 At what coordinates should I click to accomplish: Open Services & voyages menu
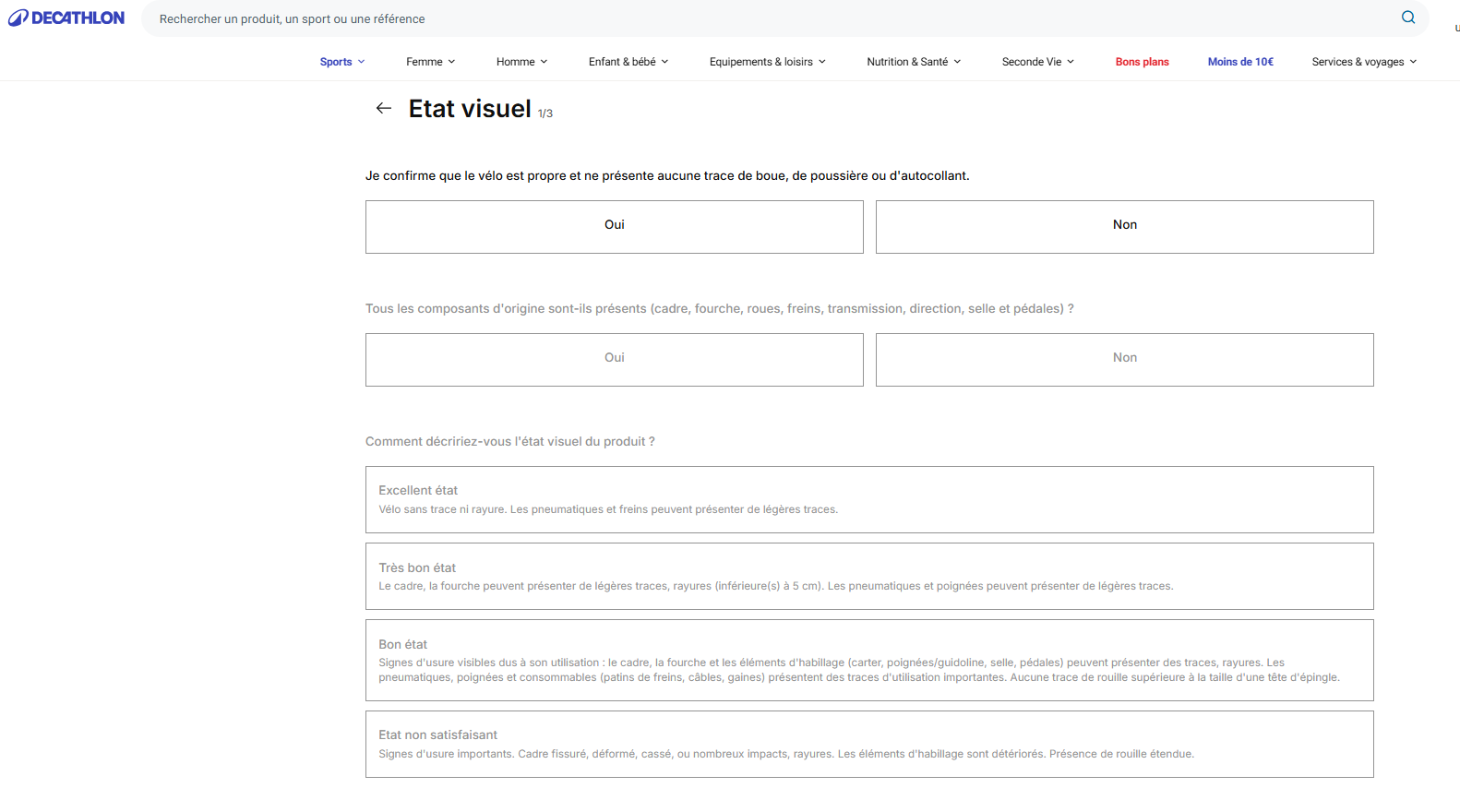(x=1363, y=62)
